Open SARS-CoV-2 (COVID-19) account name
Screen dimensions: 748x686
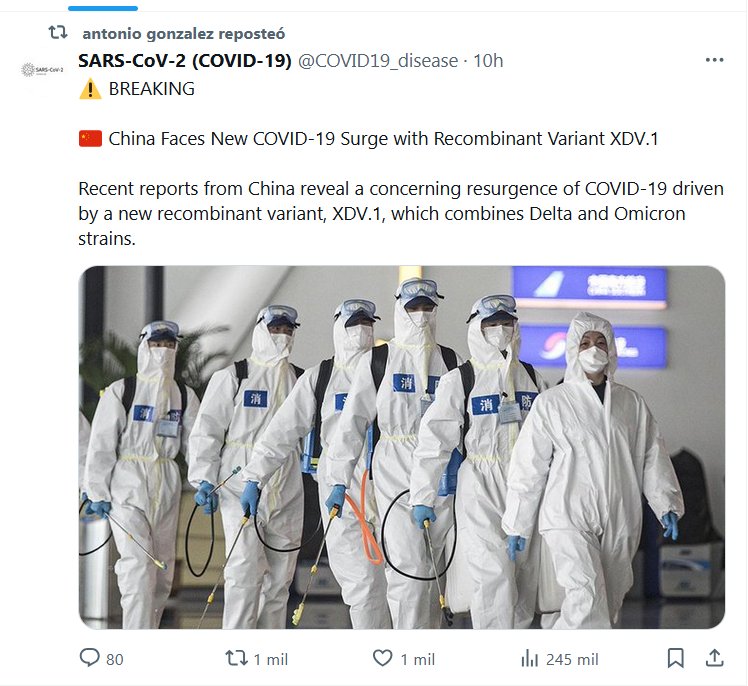point(185,61)
